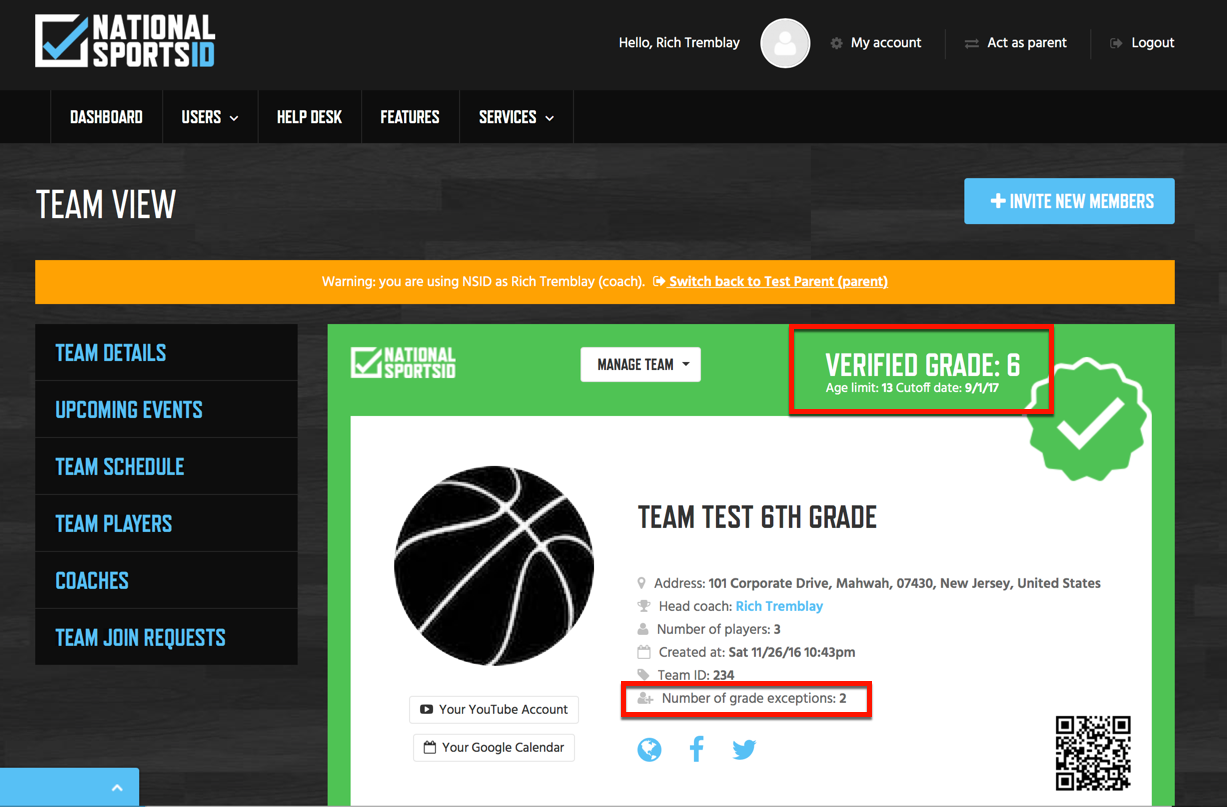Screen dimensions: 1227x807
Task: Click the Hello, Rich Tremblay greeting
Action: 679,43
